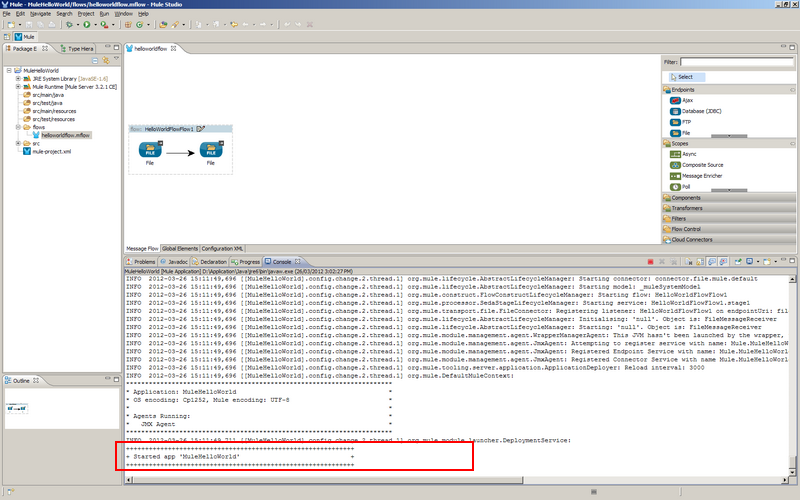Expand the Cloud Connectors palette drawer
This screenshot has width=800, height=500.
(x=729, y=239)
